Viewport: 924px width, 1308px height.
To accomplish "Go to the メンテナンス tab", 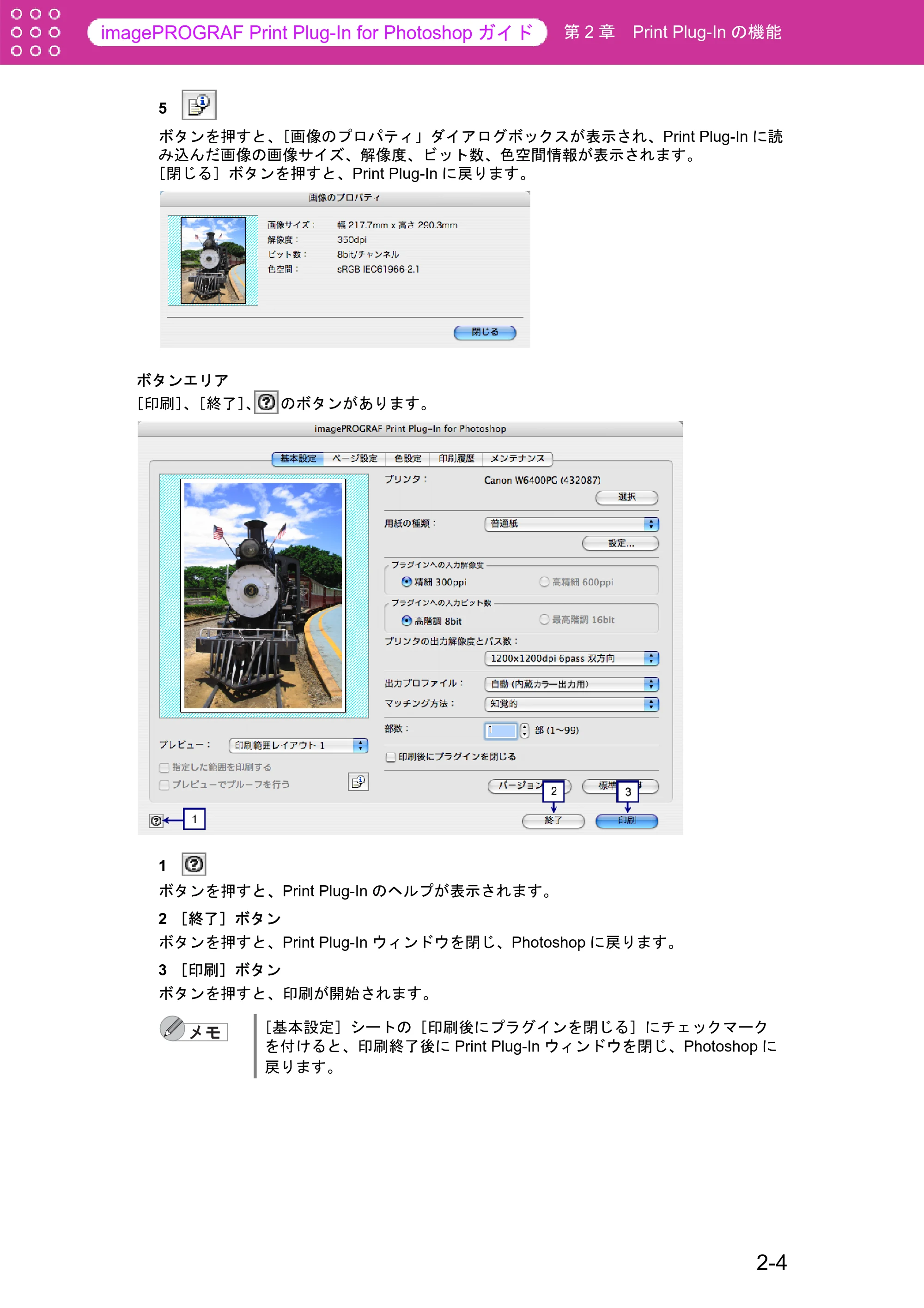I will click(x=517, y=459).
